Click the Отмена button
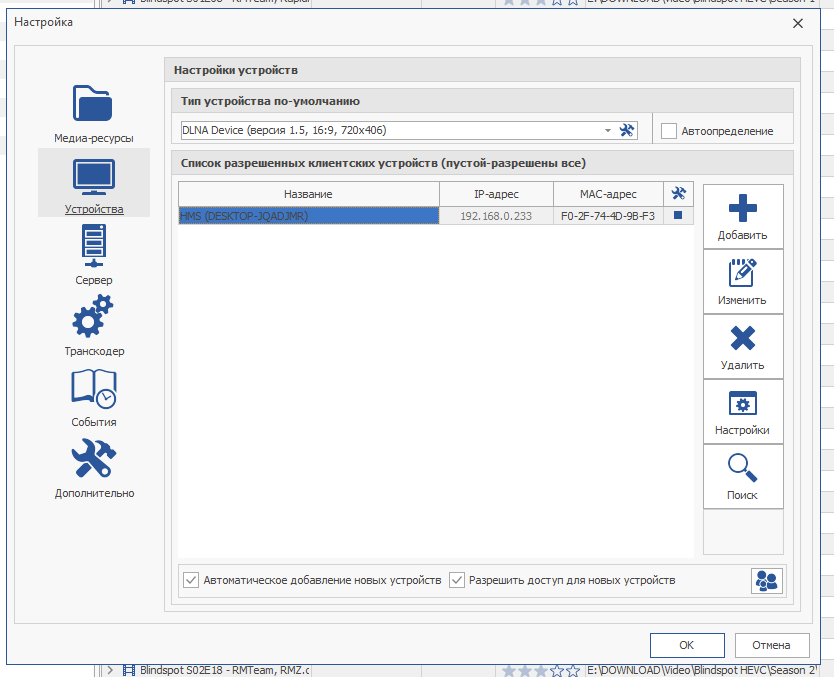 [x=771, y=645]
